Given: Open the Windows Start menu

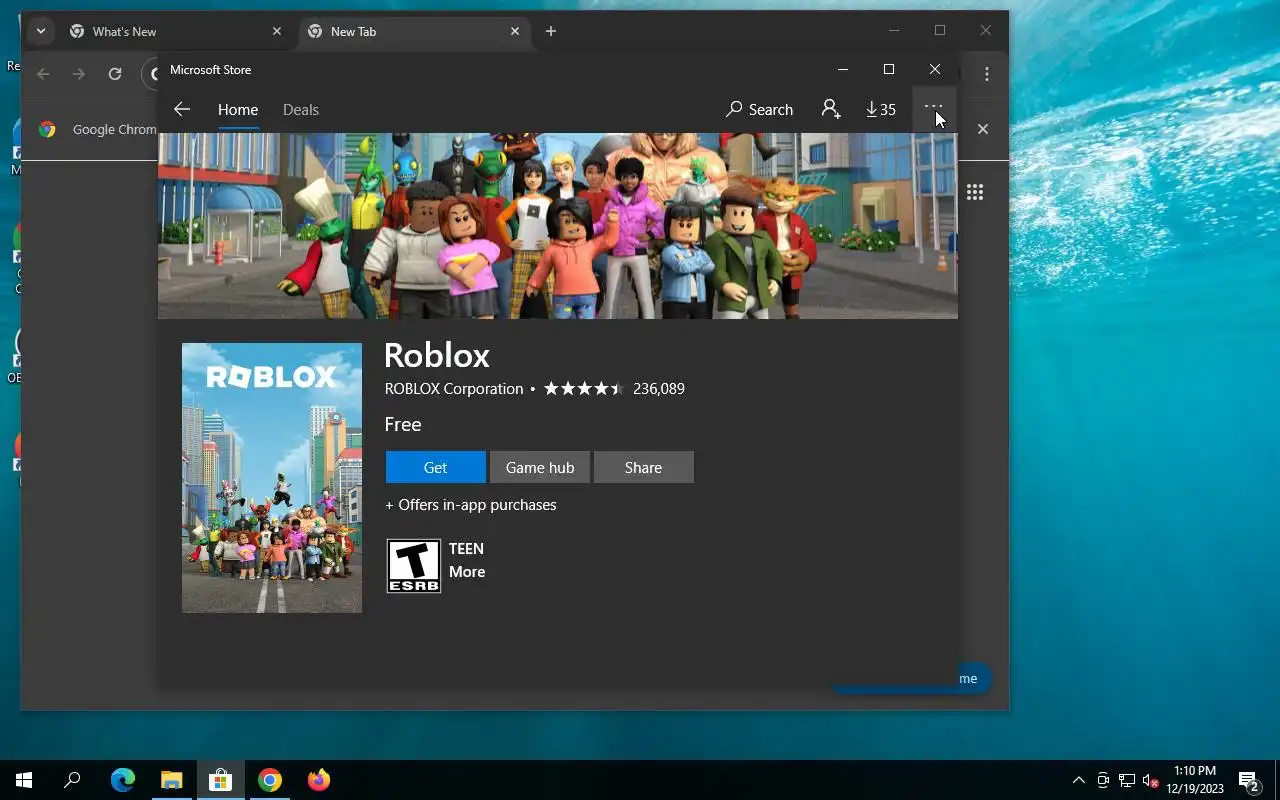Looking at the screenshot, I should [24, 780].
